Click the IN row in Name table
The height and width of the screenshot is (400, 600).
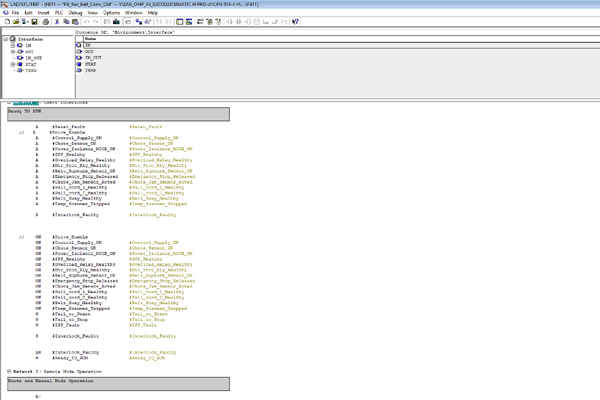pos(341,45)
